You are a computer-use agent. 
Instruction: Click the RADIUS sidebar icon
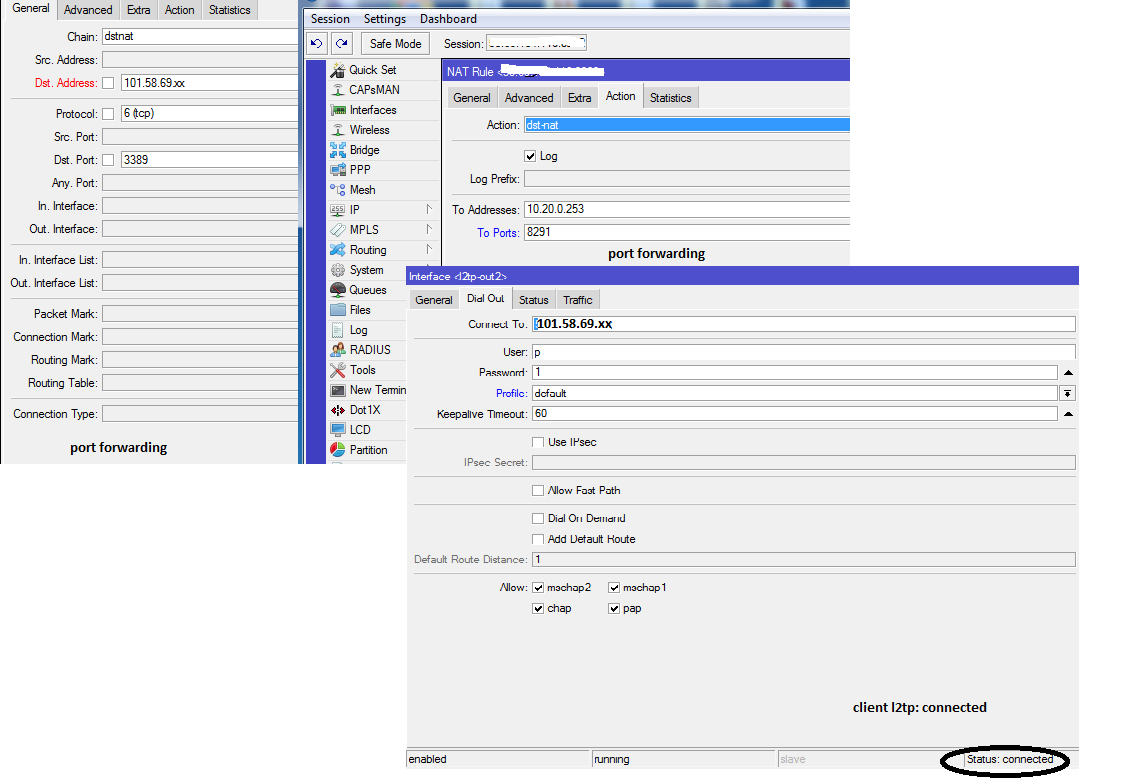[x=337, y=350]
